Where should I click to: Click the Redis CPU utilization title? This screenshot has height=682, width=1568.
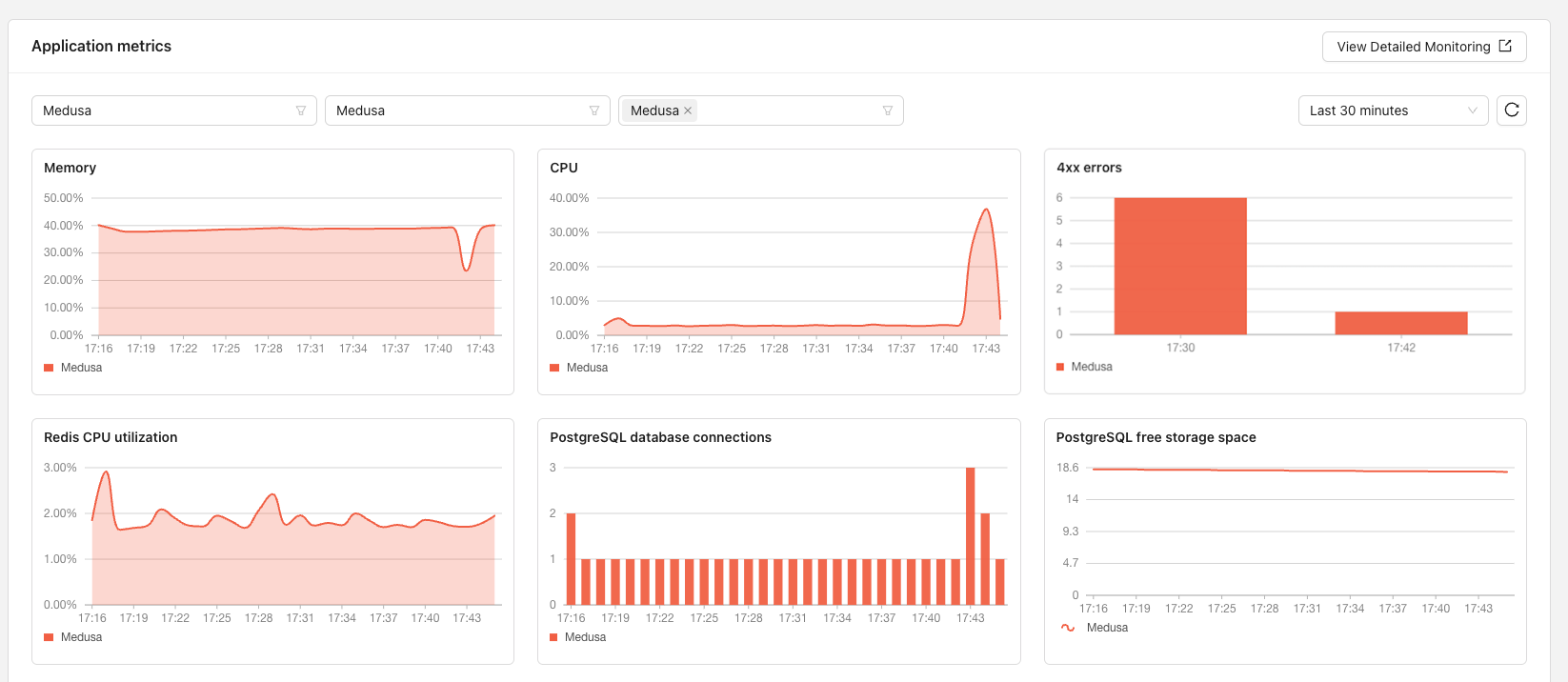click(111, 437)
